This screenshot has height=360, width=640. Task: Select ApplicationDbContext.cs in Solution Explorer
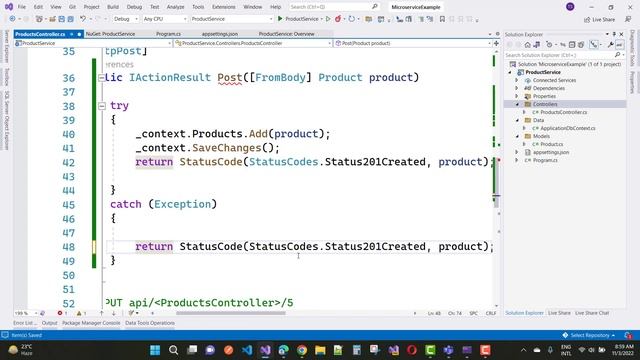[568, 128]
